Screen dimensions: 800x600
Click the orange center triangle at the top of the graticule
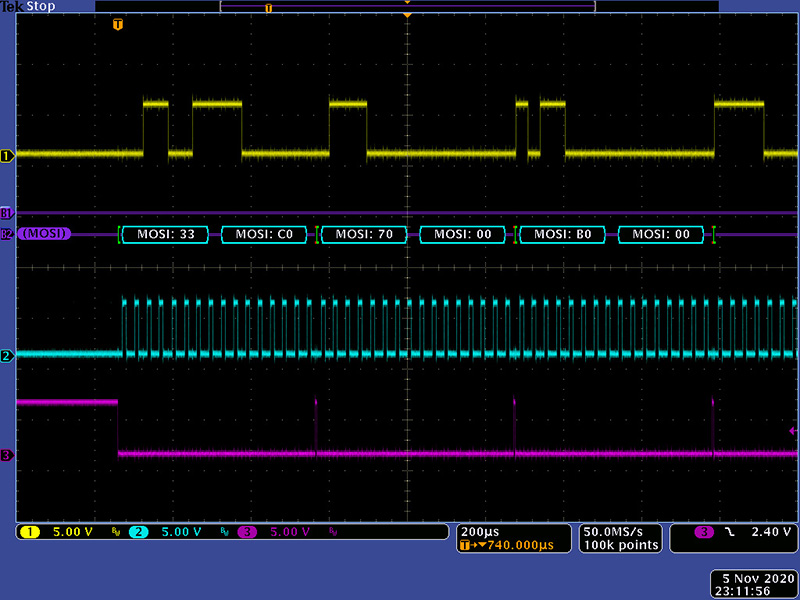(407, 16)
